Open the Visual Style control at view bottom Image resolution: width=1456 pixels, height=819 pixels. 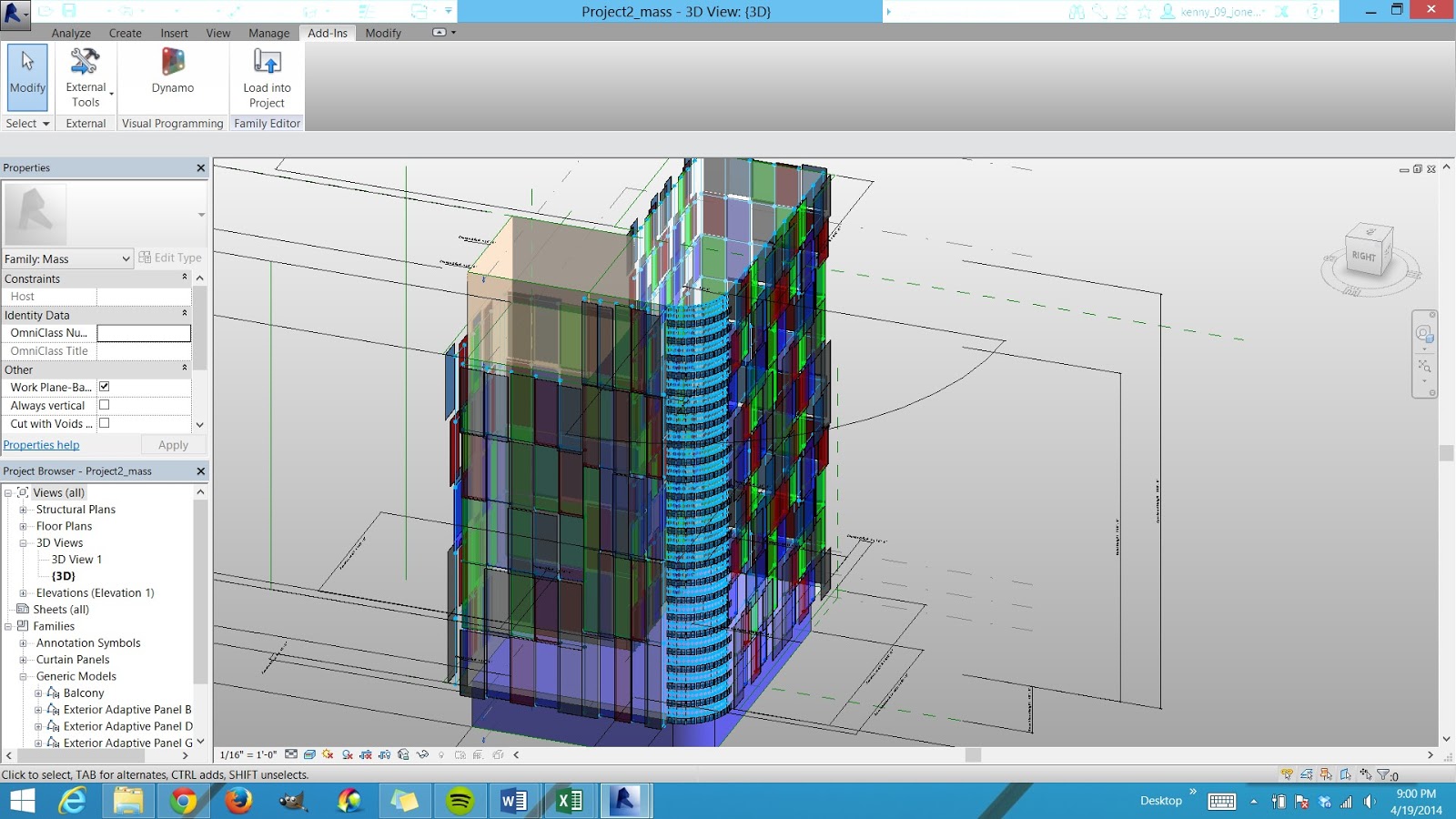[308, 754]
